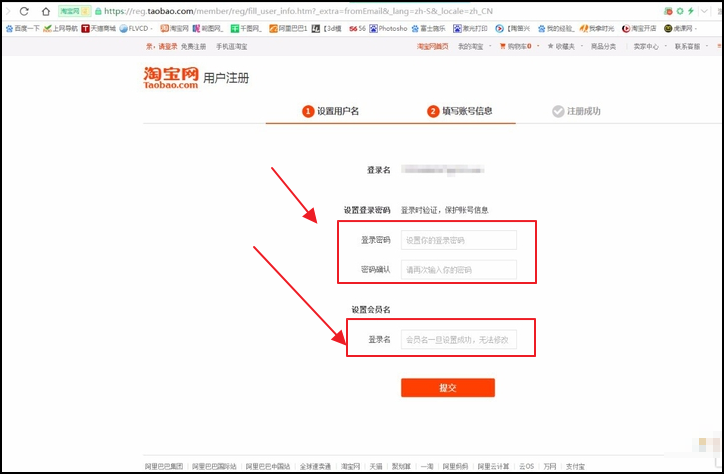Click the 登录名 member name input field

tap(459, 340)
